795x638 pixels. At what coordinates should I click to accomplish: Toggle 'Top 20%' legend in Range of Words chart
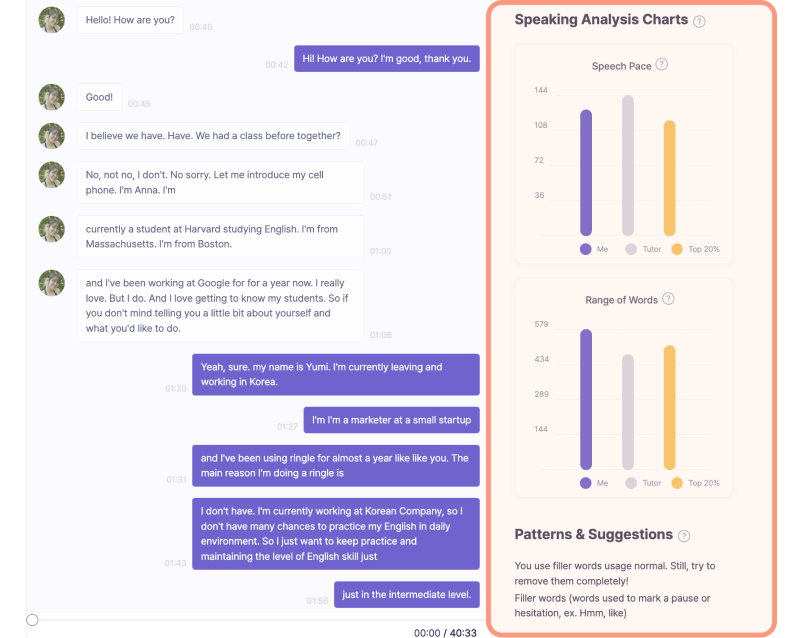click(695, 483)
